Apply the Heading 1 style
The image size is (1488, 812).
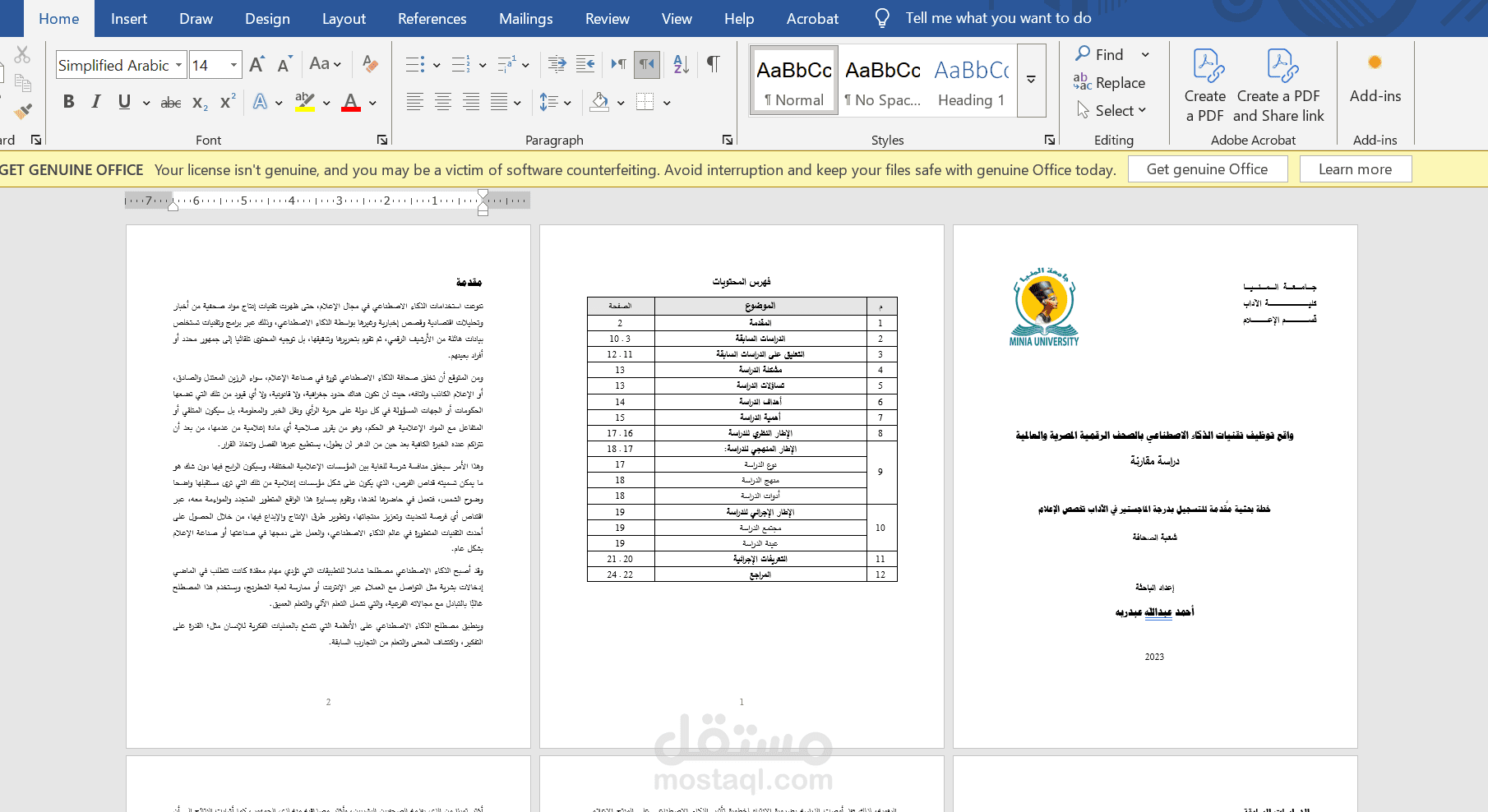pyautogui.click(x=971, y=80)
